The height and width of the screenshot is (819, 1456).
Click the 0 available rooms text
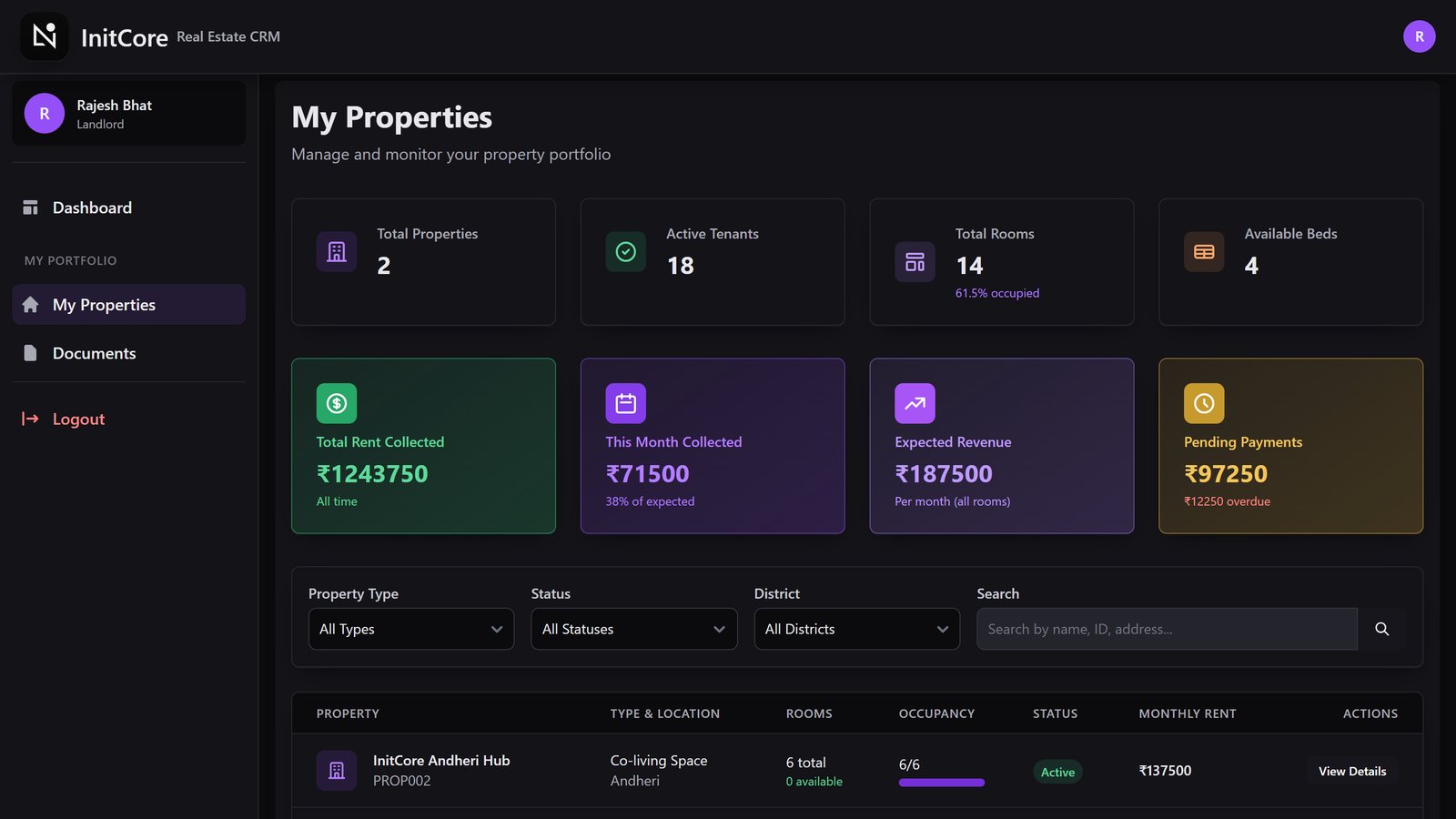click(814, 782)
